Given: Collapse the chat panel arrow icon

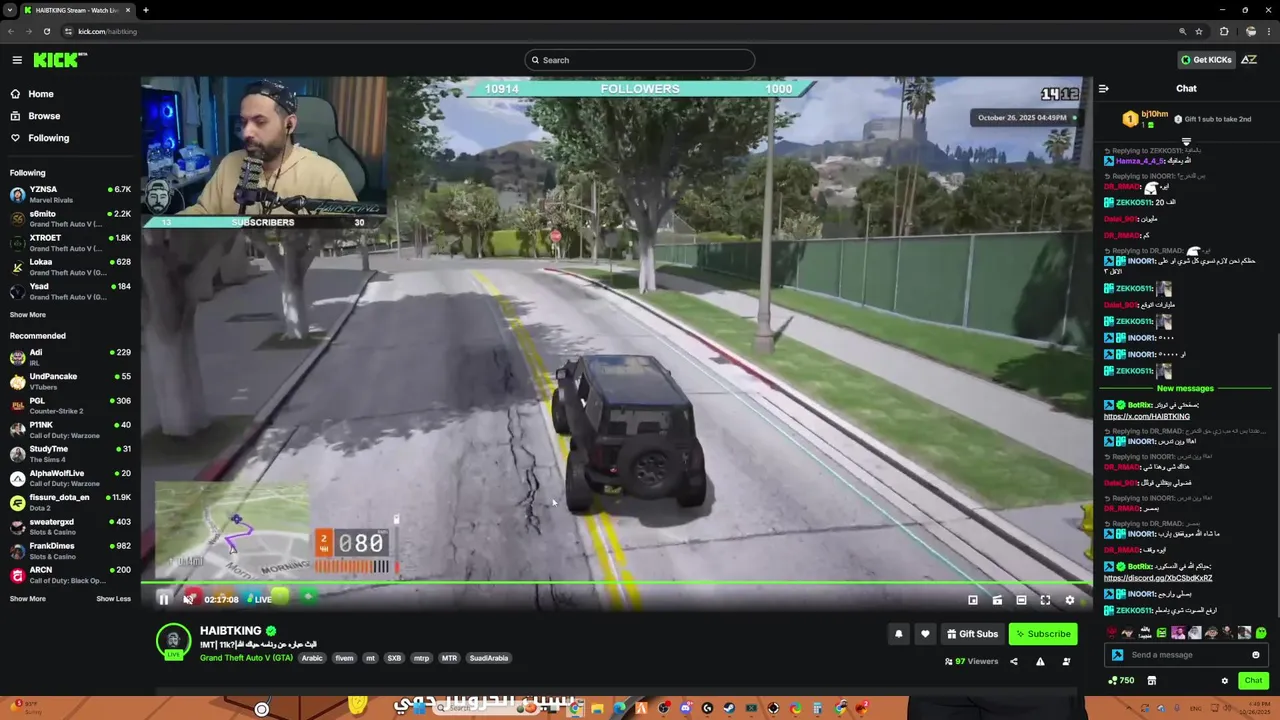Looking at the screenshot, I should point(1104,89).
